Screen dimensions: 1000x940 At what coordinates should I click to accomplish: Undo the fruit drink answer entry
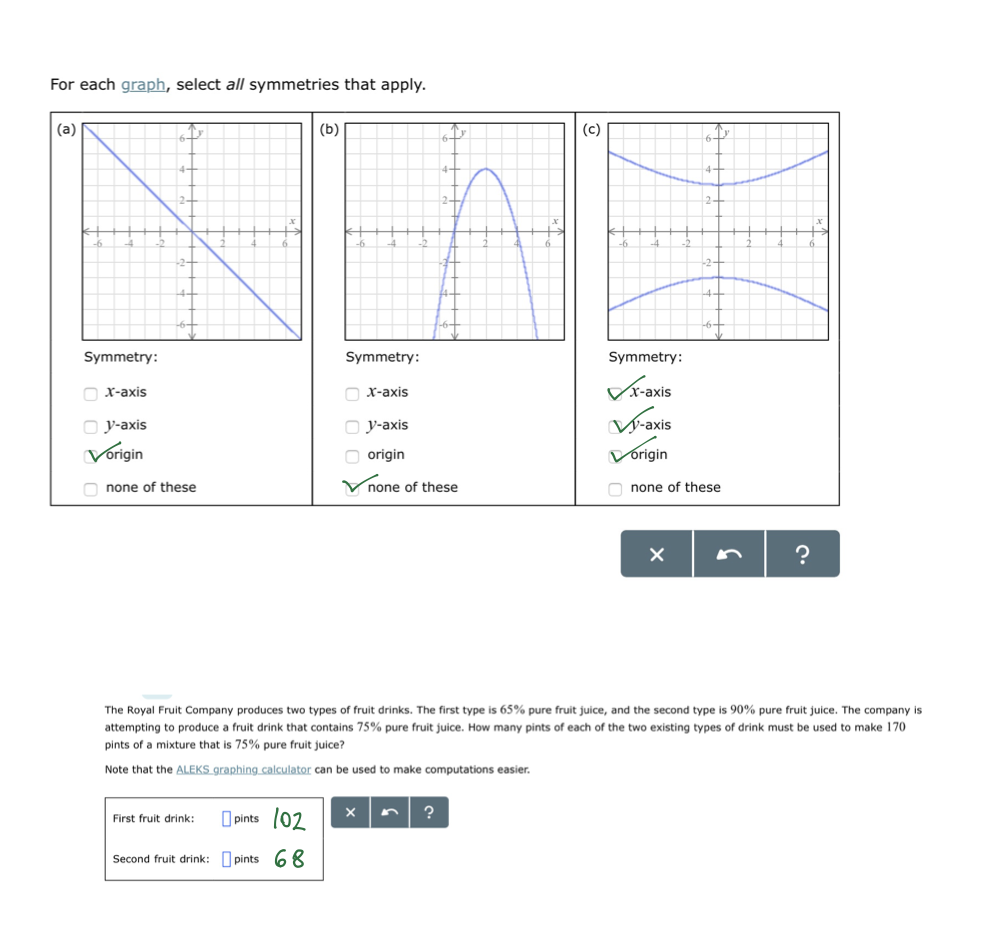pos(389,812)
